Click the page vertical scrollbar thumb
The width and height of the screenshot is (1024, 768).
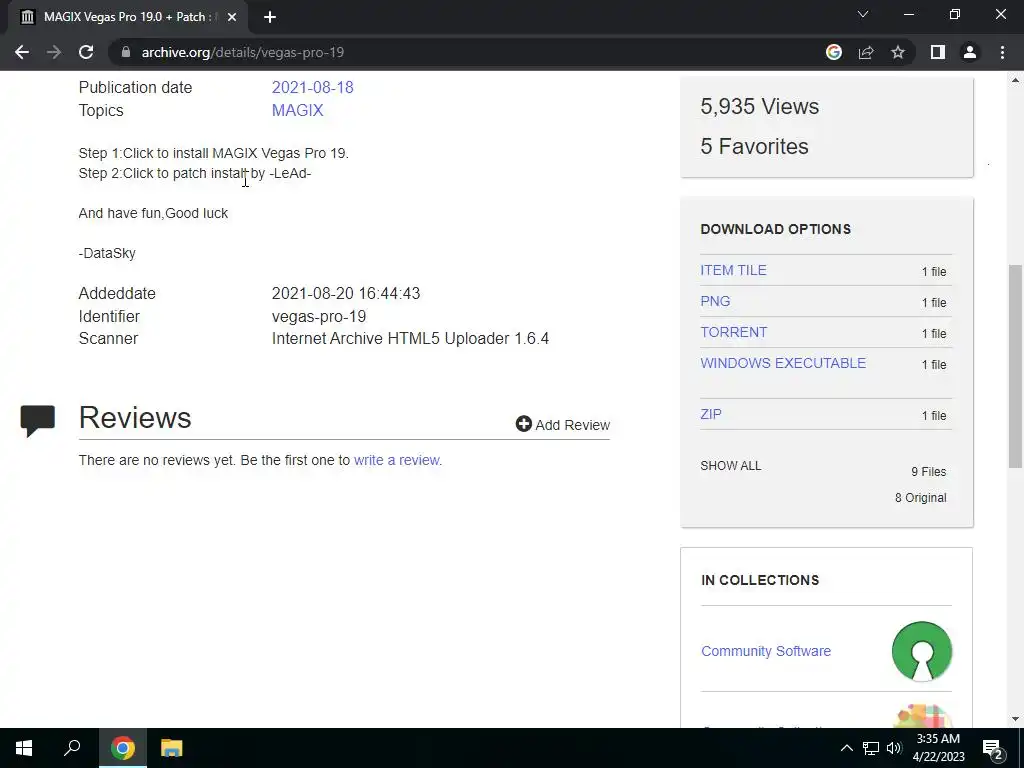coord(1015,366)
